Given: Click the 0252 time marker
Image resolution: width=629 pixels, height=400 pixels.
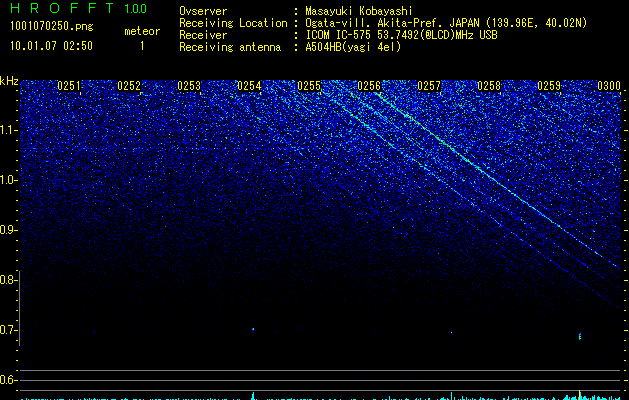Looking at the screenshot, I should (x=129, y=86).
